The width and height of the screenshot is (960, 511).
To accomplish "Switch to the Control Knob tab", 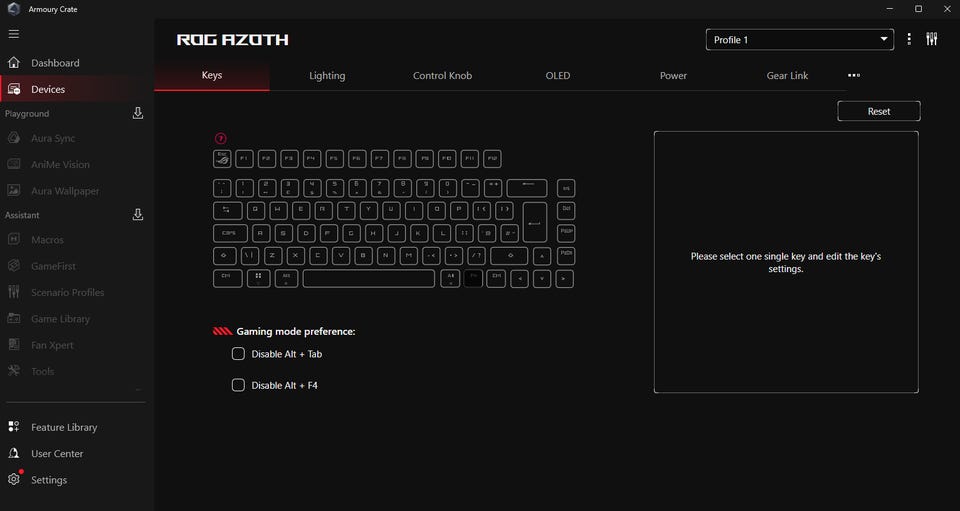I will coord(442,75).
